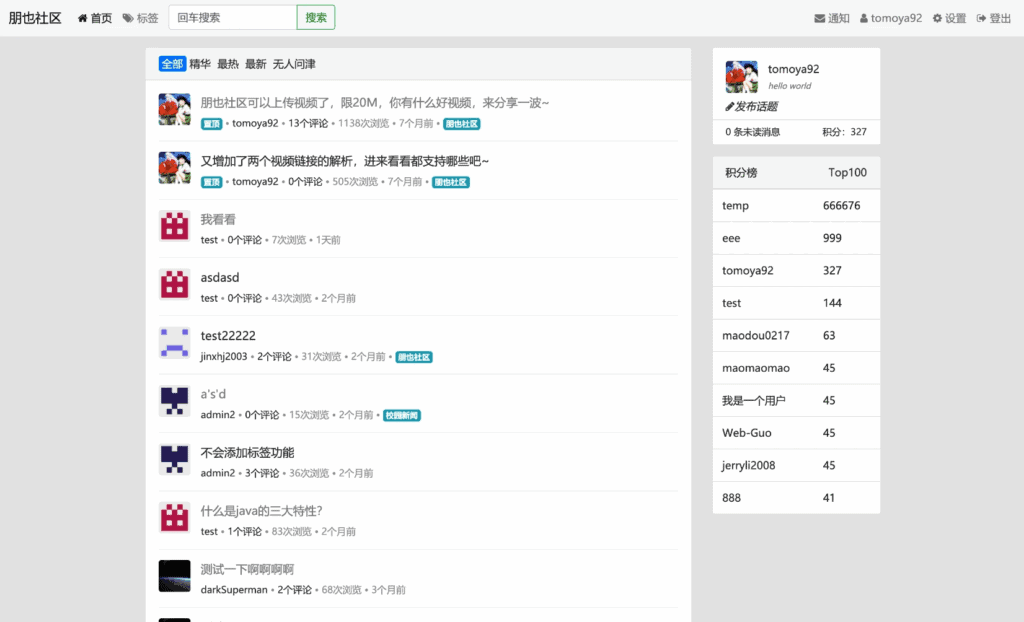Open the tomoya92 profile link in the navbar
Viewport: 1024px width, 622px height.
890,18
